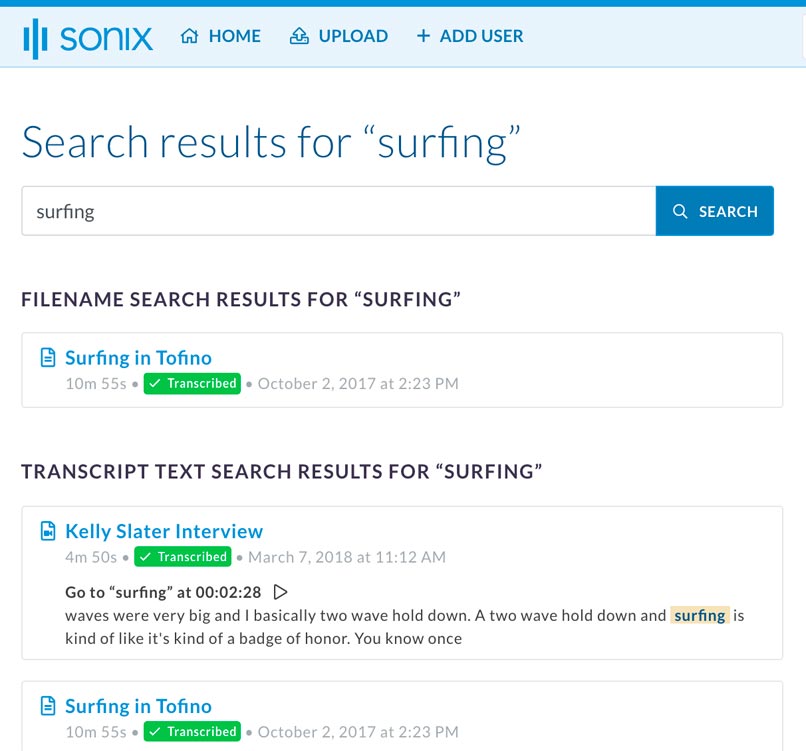Select the home icon in the navbar
Viewport: 806px width, 751px height.
click(188, 35)
